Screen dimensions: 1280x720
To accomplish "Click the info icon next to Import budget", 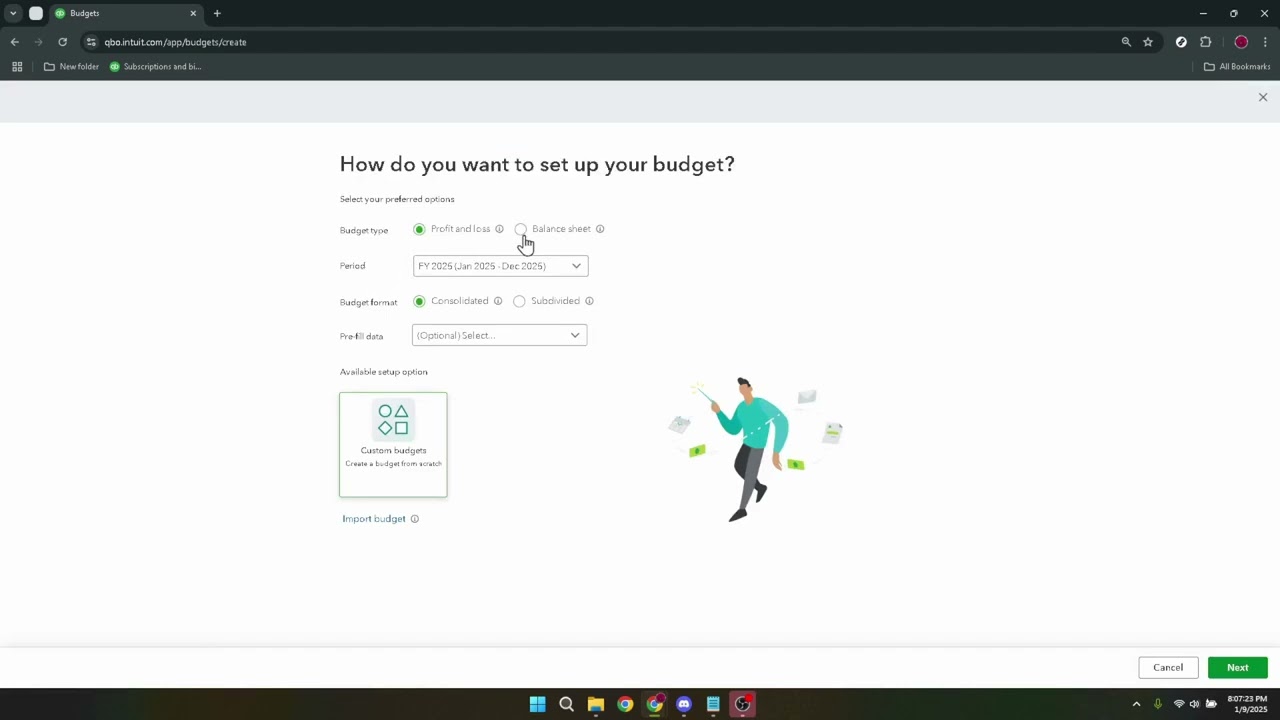I will click(414, 519).
